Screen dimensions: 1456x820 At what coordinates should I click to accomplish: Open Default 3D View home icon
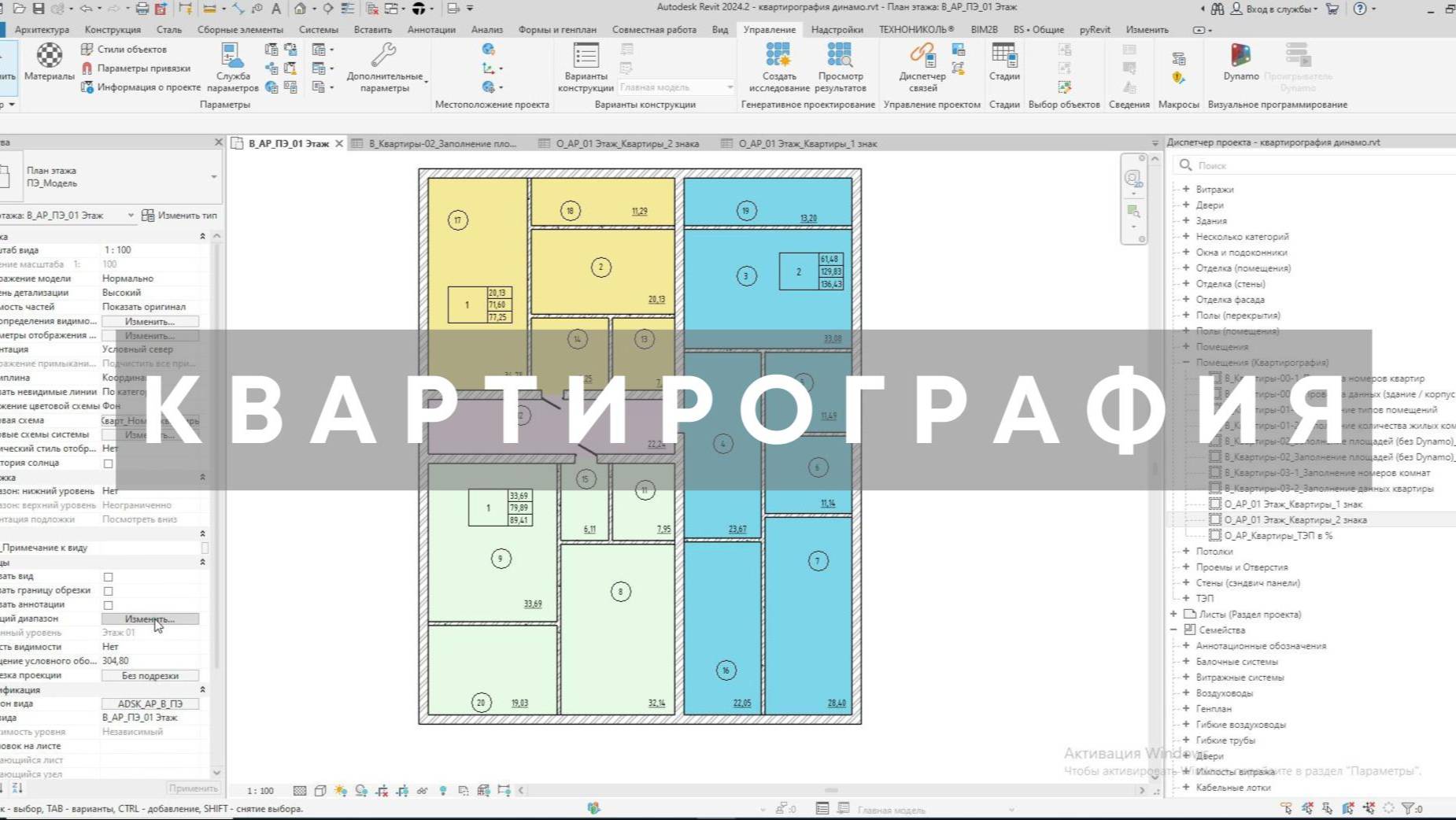(x=300, y=9)
